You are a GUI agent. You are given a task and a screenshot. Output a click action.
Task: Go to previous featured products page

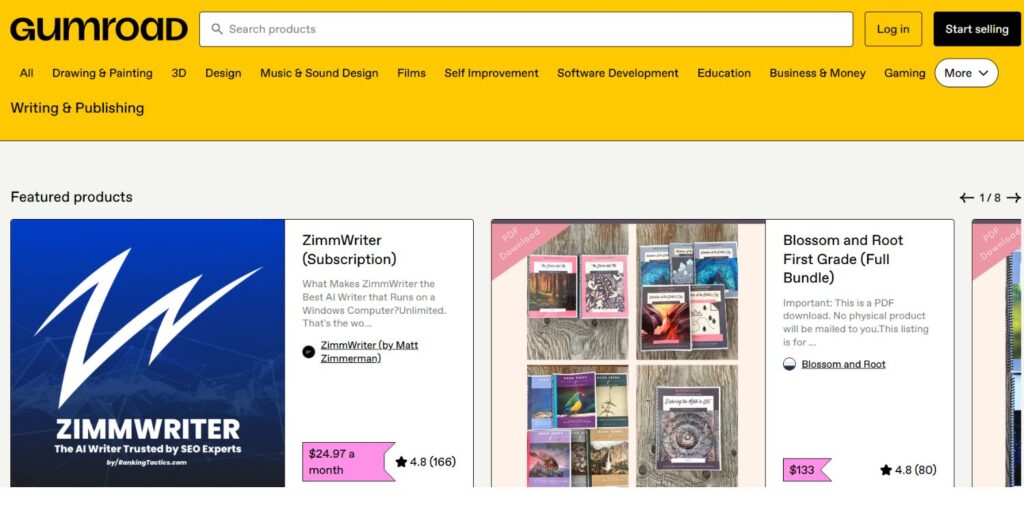pos(967,197)
